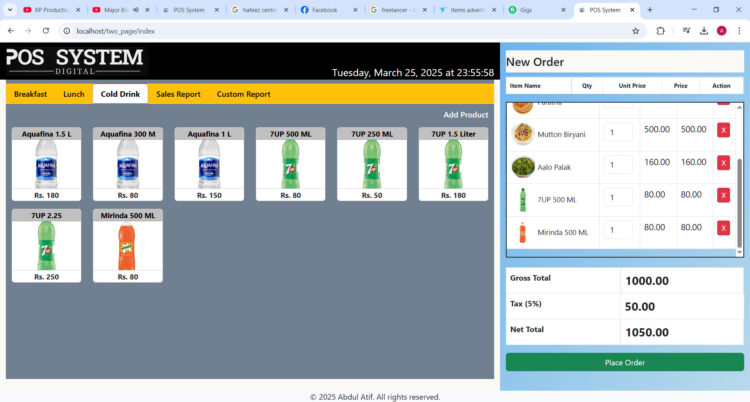The height and width of the screenshot is (402, 750).
Task: Bookmark this page with the star icon
Action: coord(635,31)
